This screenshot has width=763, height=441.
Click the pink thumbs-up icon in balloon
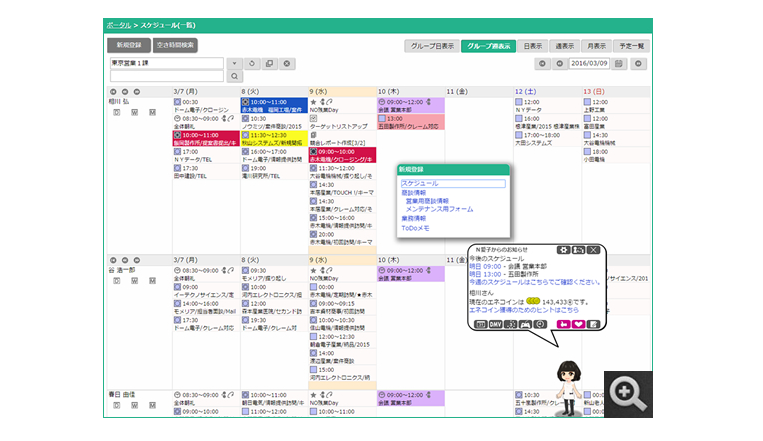[563, 324]
